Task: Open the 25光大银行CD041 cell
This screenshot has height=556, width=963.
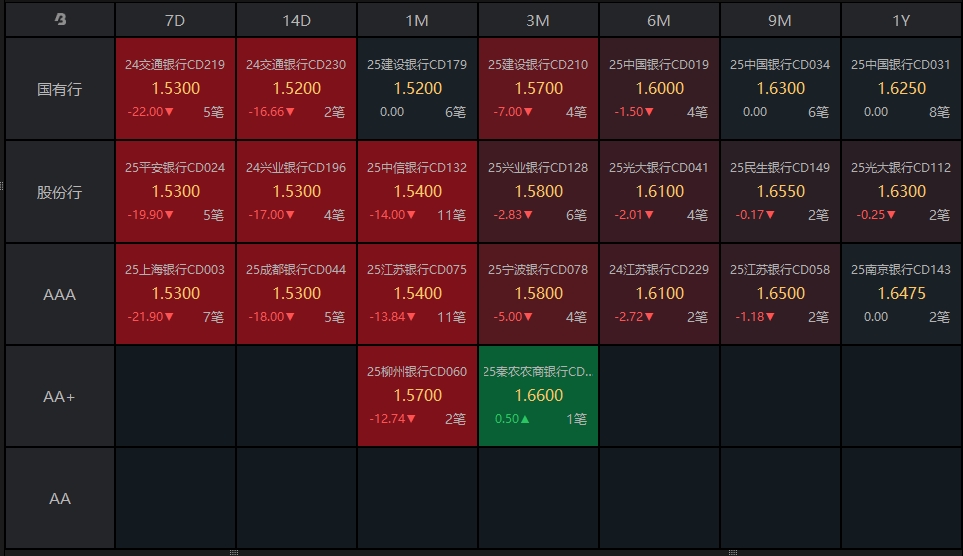Action: pos(659,191)
